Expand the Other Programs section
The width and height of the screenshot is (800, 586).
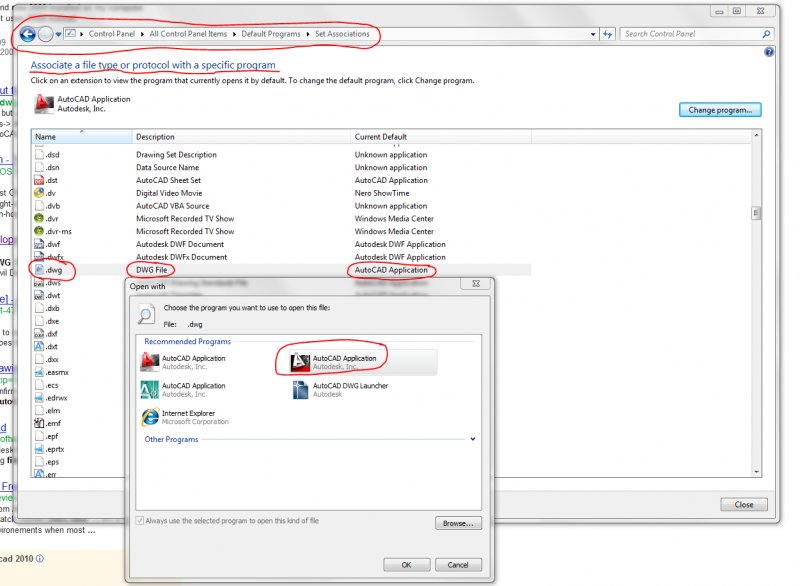(473, 439)
